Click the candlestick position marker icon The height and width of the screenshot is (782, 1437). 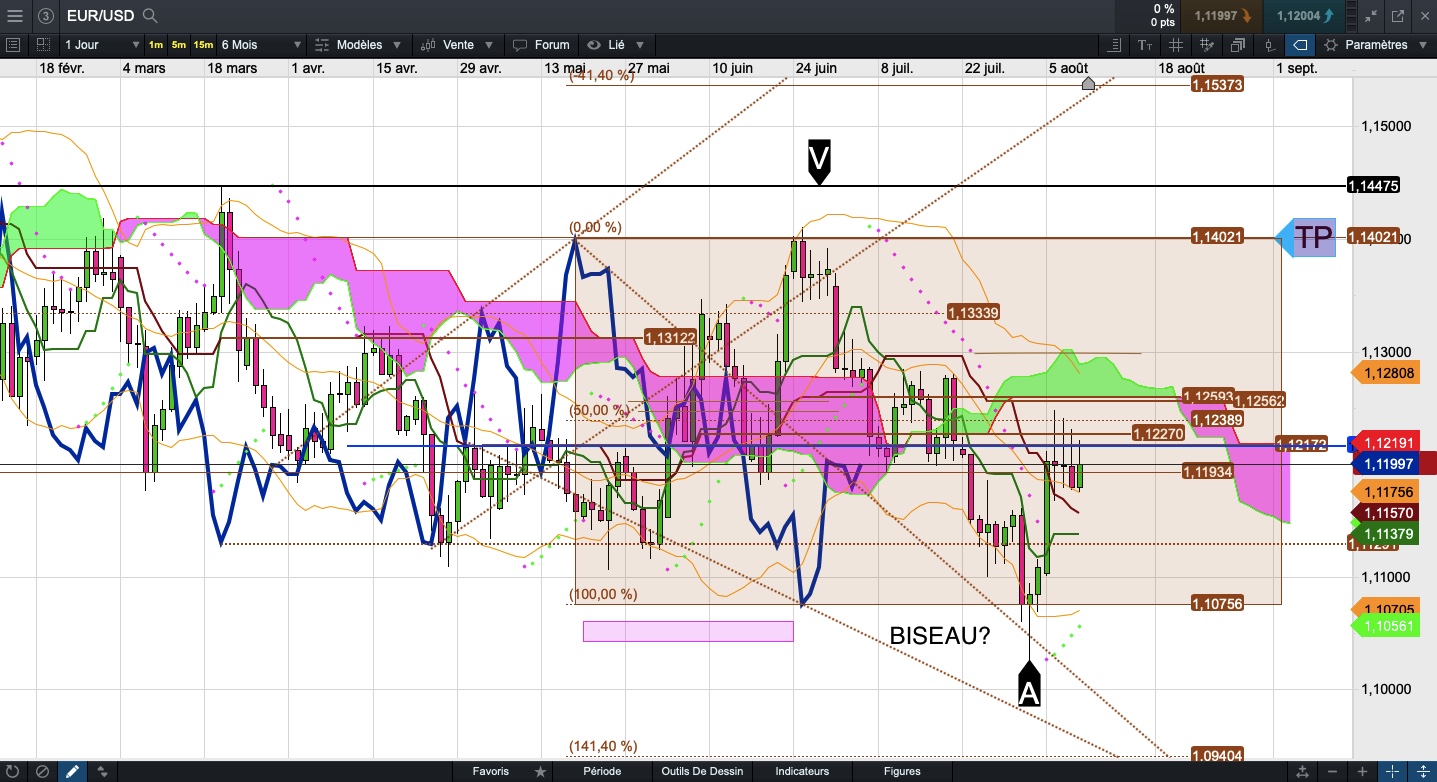tap(1269, 45)
